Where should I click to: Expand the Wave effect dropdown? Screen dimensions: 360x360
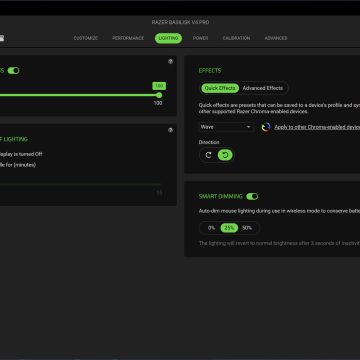click(x=226, y=127)
